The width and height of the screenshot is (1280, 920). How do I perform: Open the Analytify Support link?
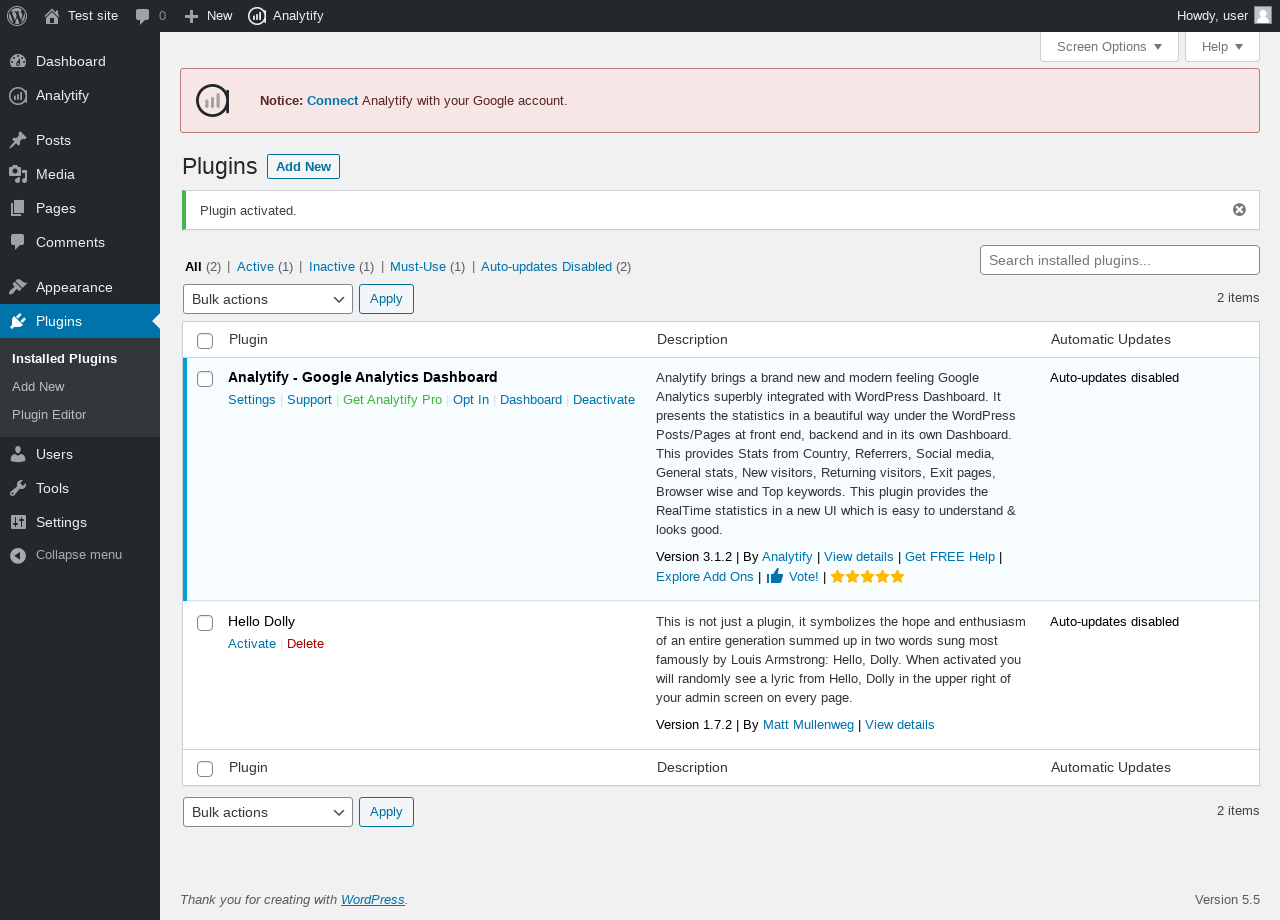[x=309, y=400]
